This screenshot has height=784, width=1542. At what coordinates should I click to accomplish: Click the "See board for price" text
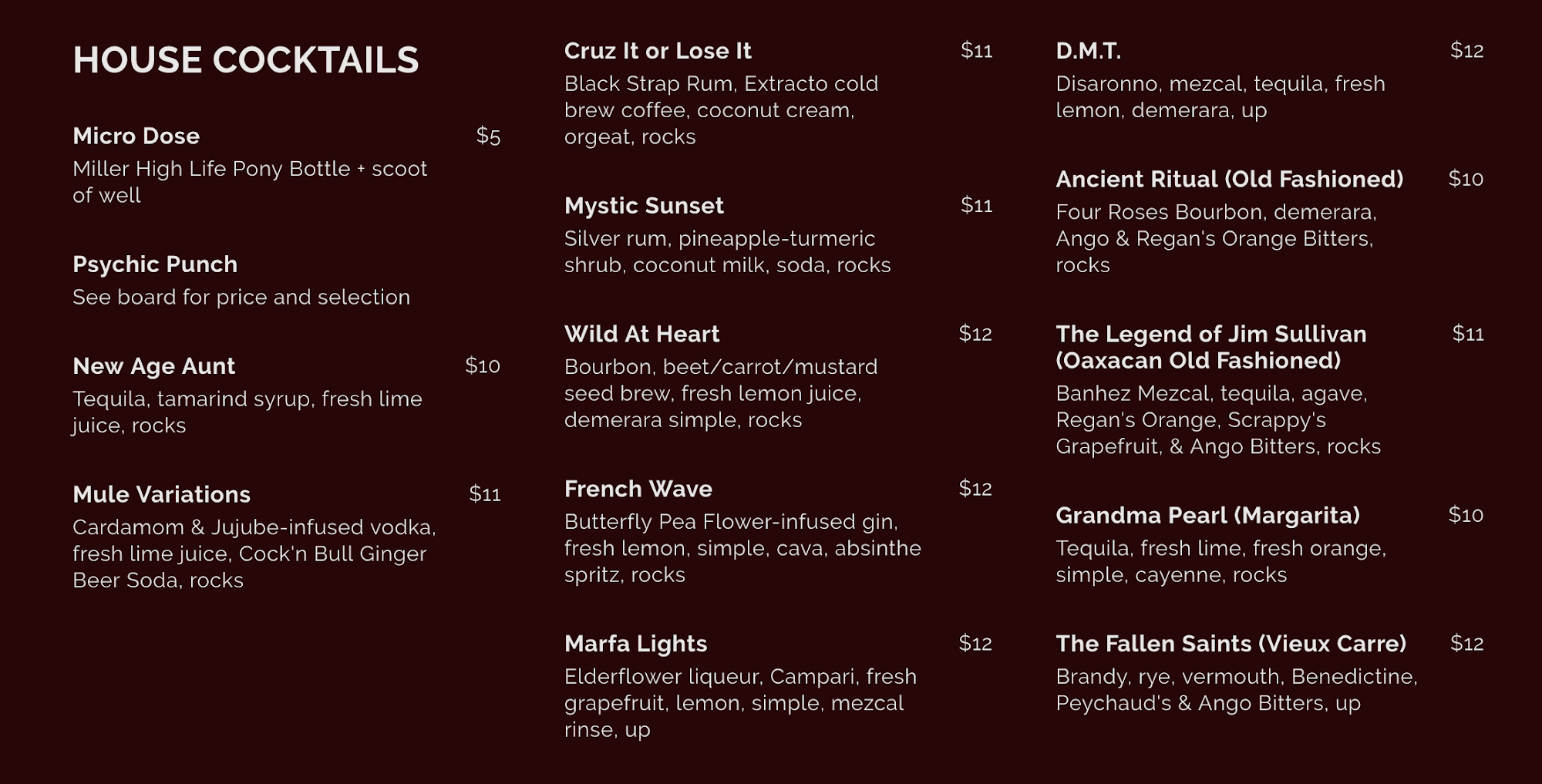(x=241, y=298)
